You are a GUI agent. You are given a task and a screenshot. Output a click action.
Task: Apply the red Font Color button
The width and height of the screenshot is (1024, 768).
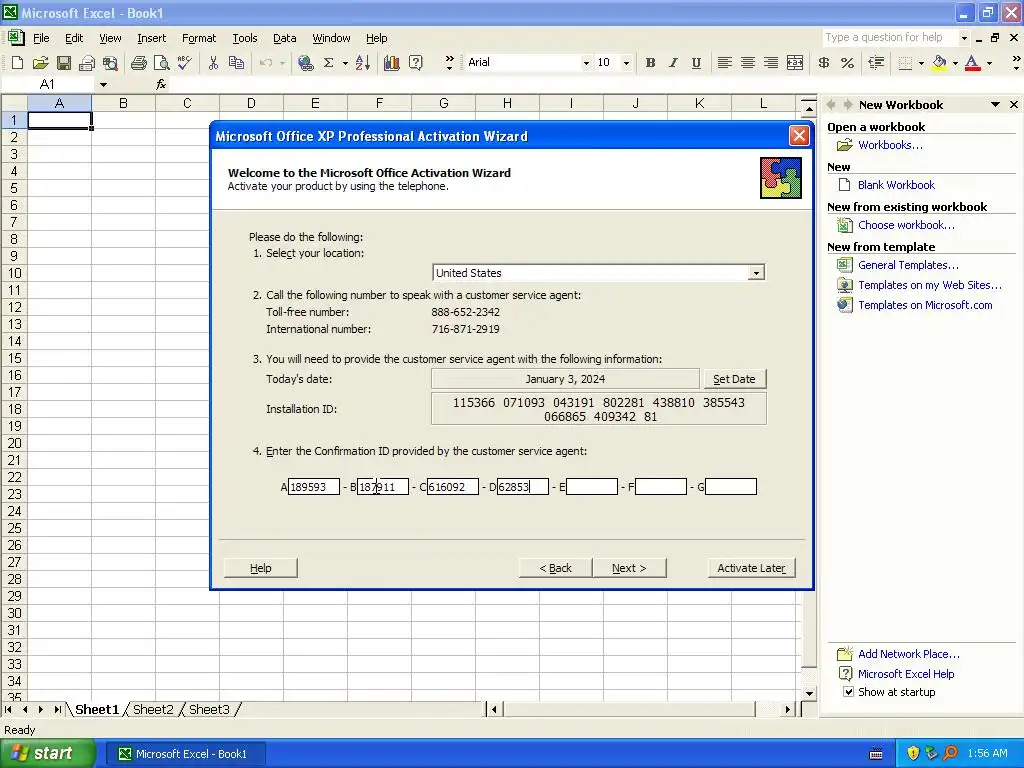pos(972,63)
